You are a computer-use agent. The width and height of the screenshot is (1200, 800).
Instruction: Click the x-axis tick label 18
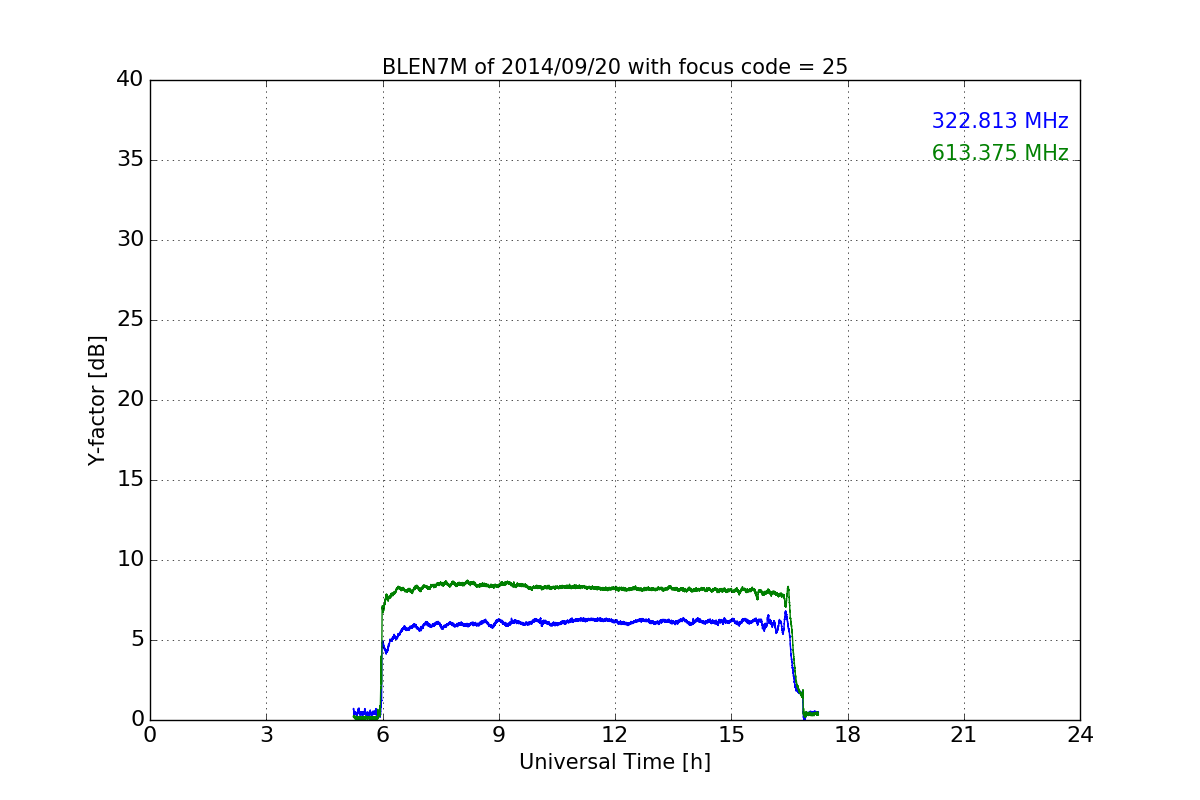tap(848, 735)
